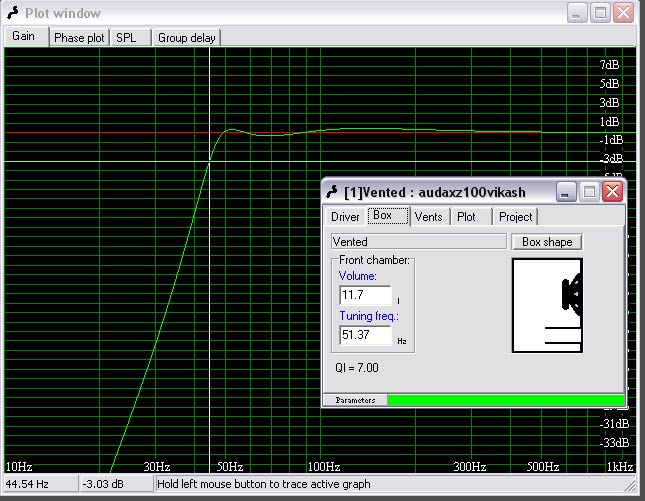Show the Group delay tab
The image size is (645, 501).
point(187,38)
